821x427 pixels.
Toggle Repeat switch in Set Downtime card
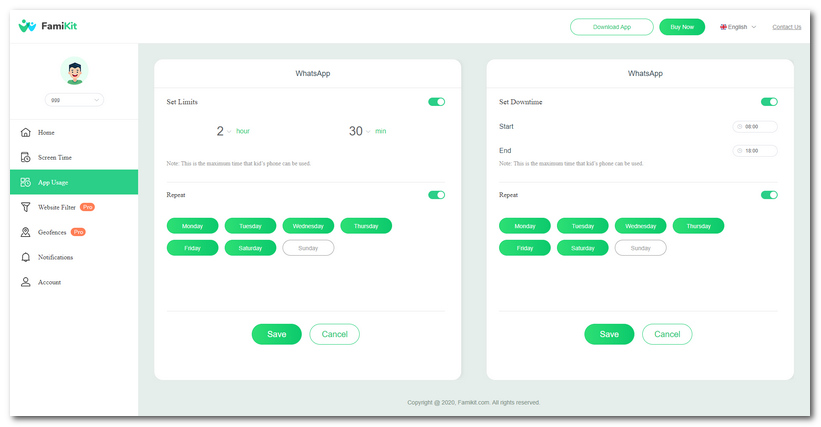pyautogui.click(x=769, y=195)
